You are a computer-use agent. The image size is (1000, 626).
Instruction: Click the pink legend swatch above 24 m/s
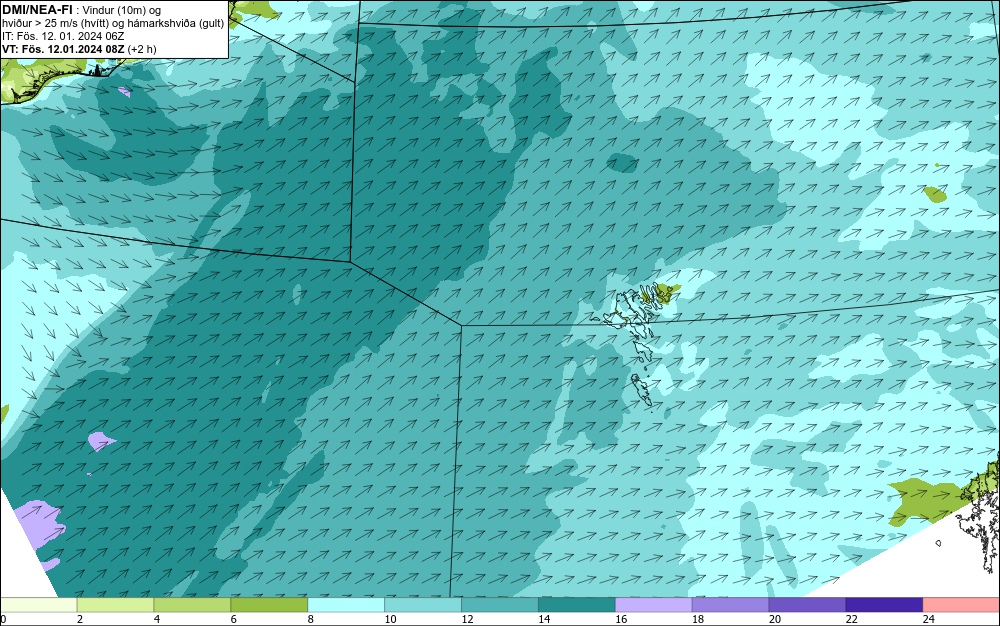(x=961, y=605)
